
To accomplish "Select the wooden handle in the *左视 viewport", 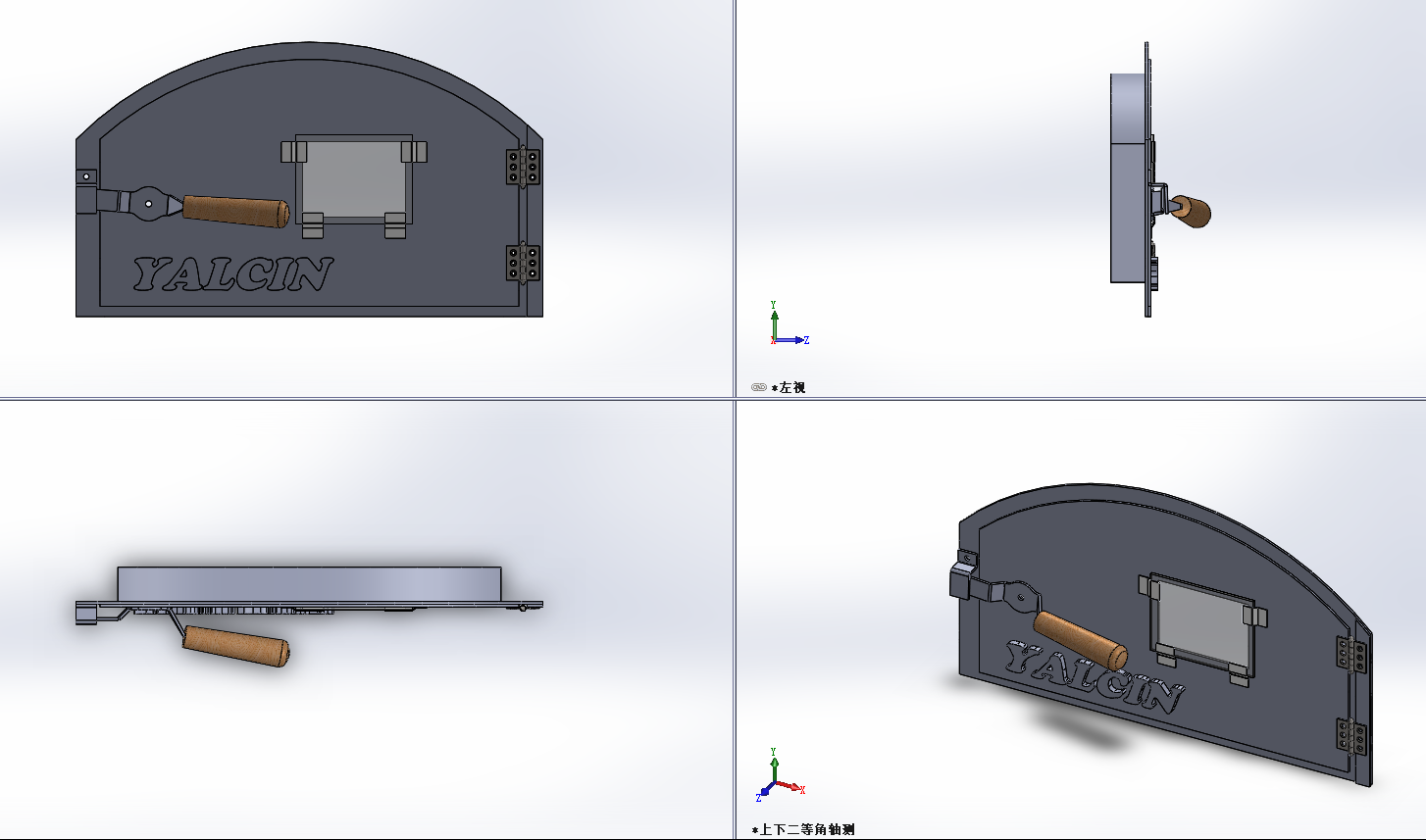I will tap(1192, 212).
